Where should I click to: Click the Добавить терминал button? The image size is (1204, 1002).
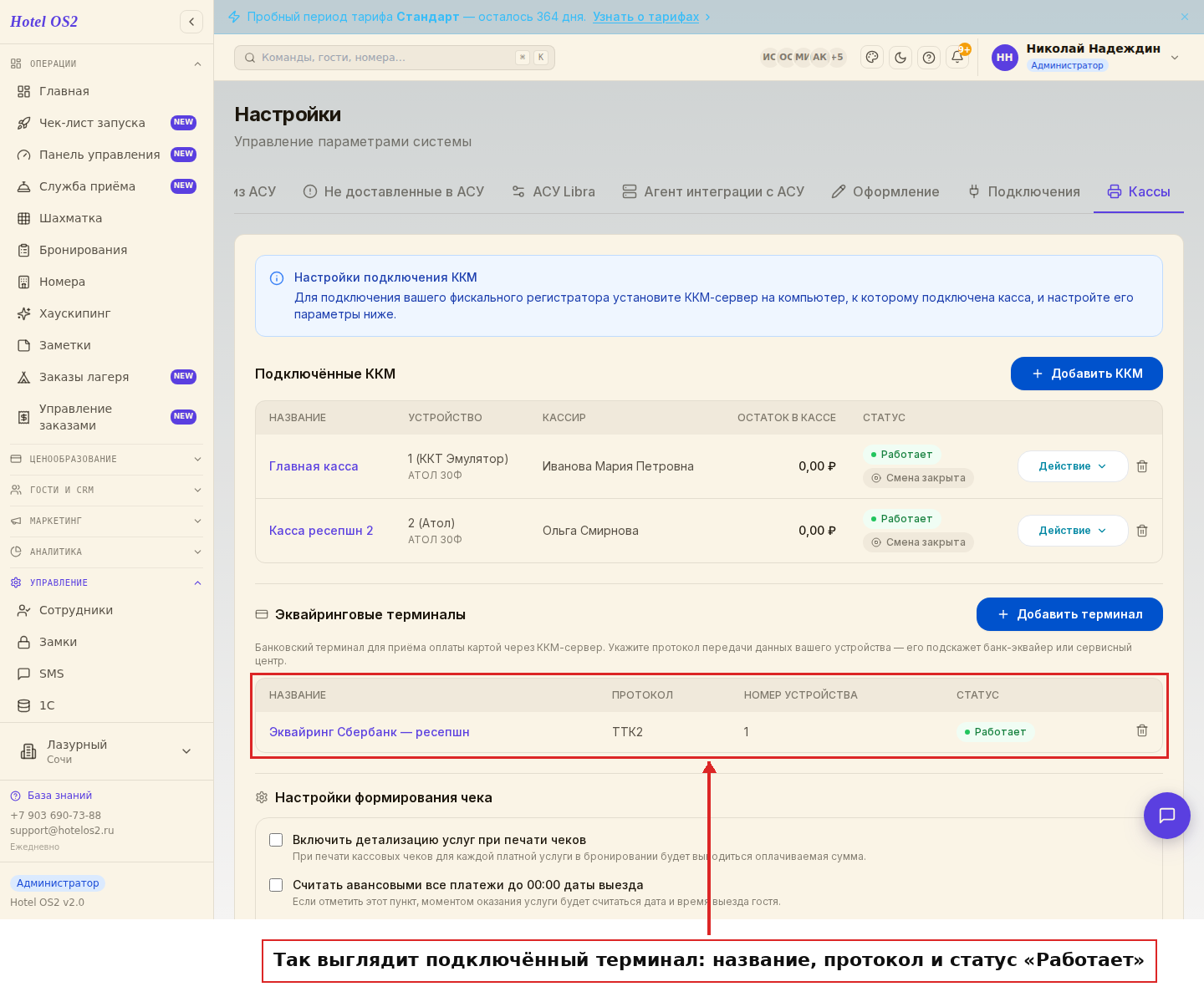(1069, 614)
